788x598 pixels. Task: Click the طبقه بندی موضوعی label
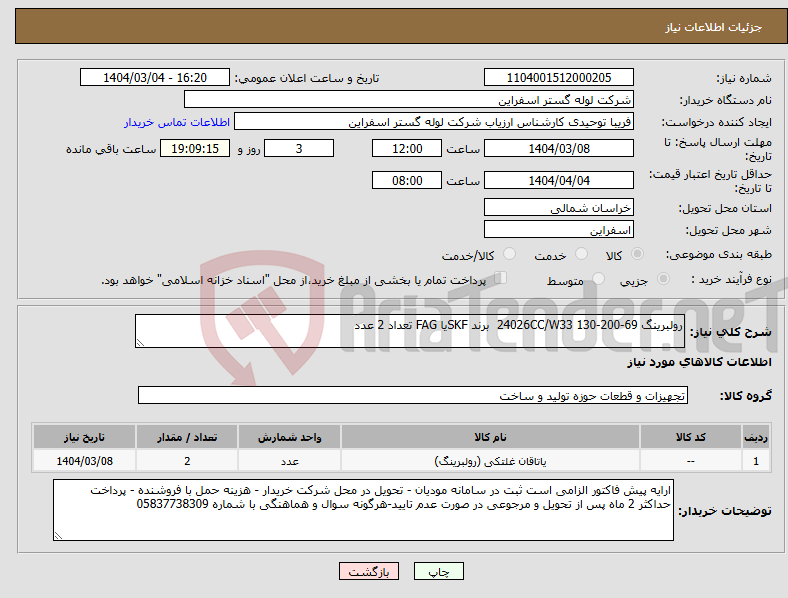tap(719, 254)
